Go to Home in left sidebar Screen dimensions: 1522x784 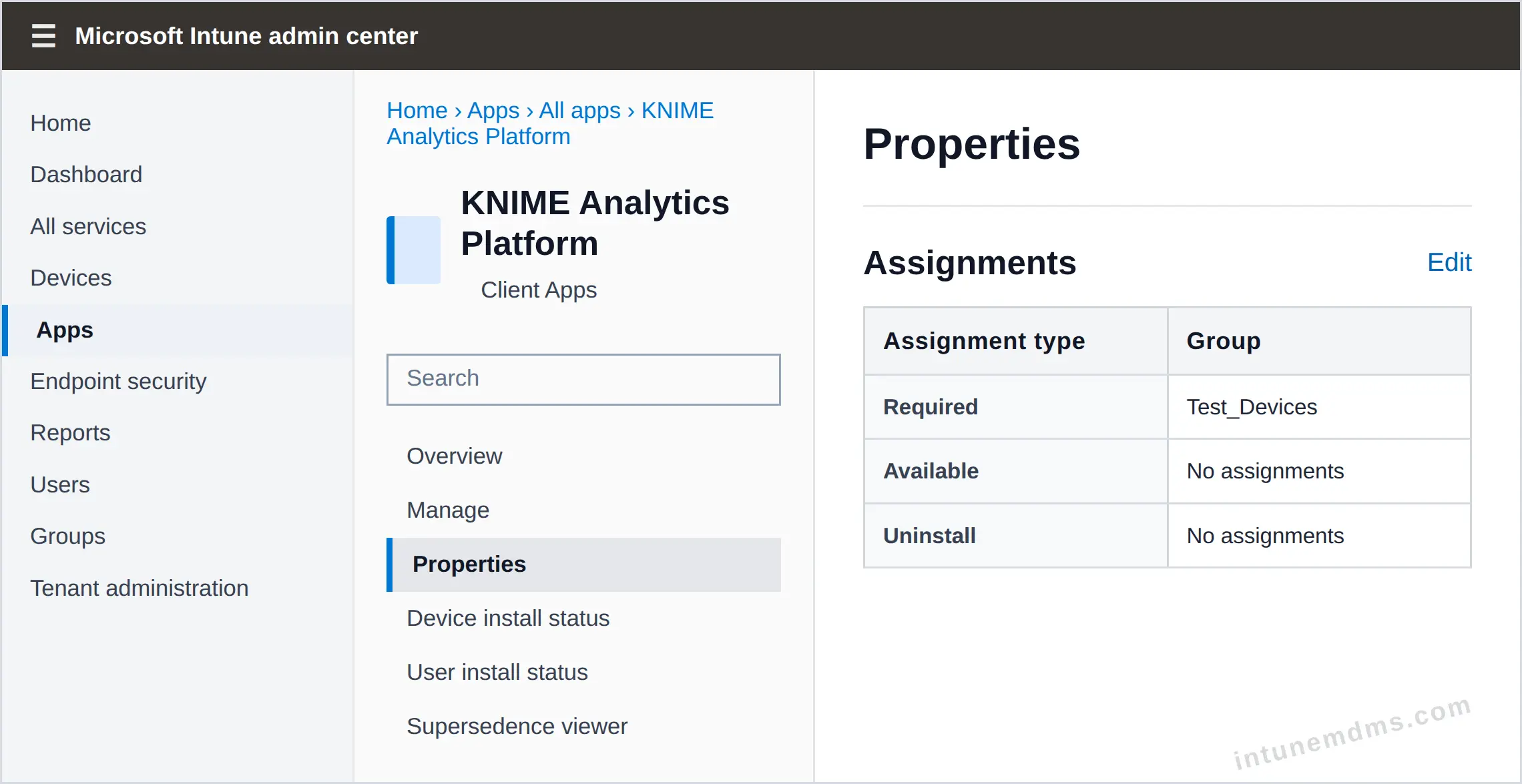[61, 123]
